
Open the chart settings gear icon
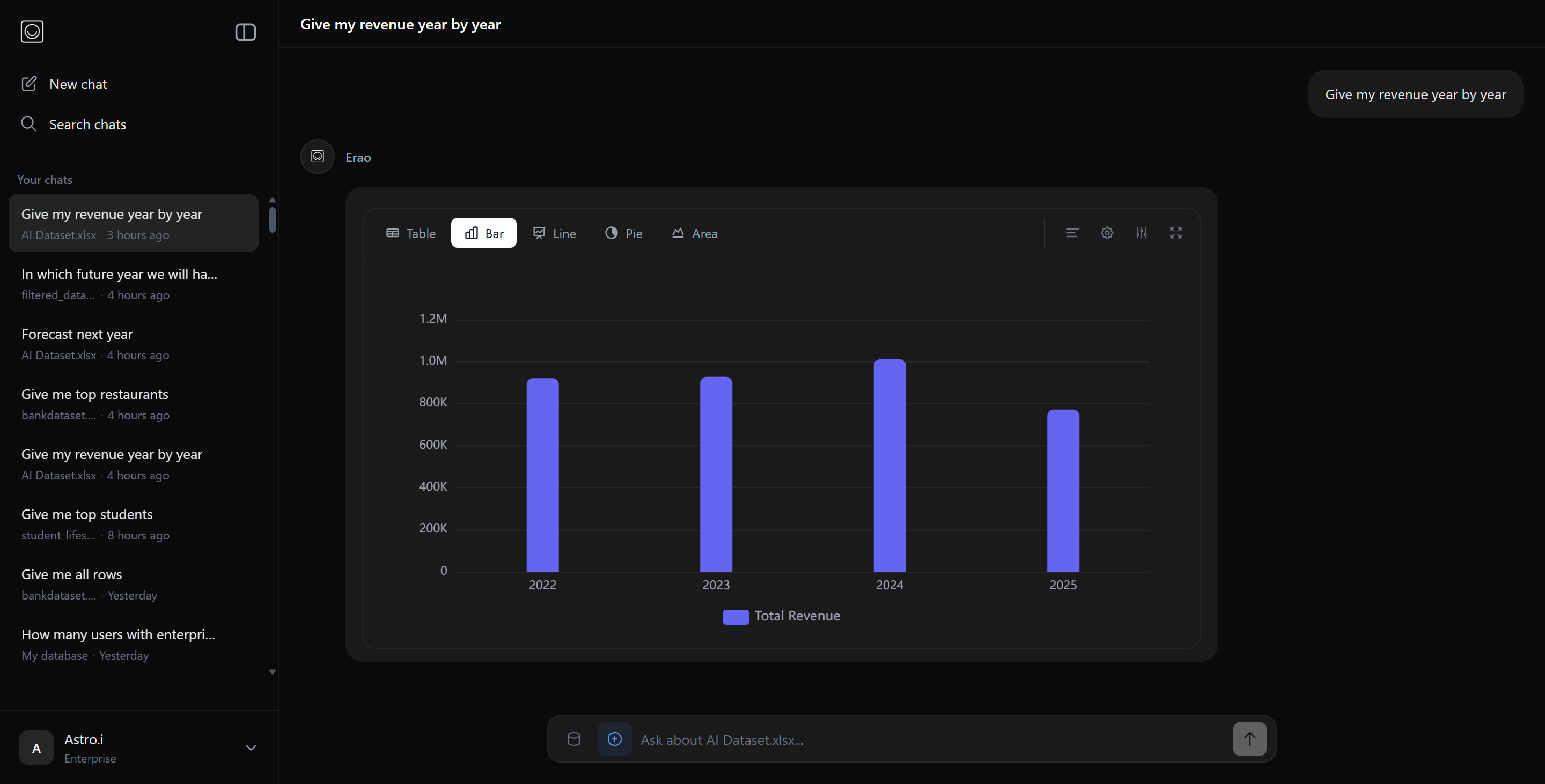[x=1107, y=233]
